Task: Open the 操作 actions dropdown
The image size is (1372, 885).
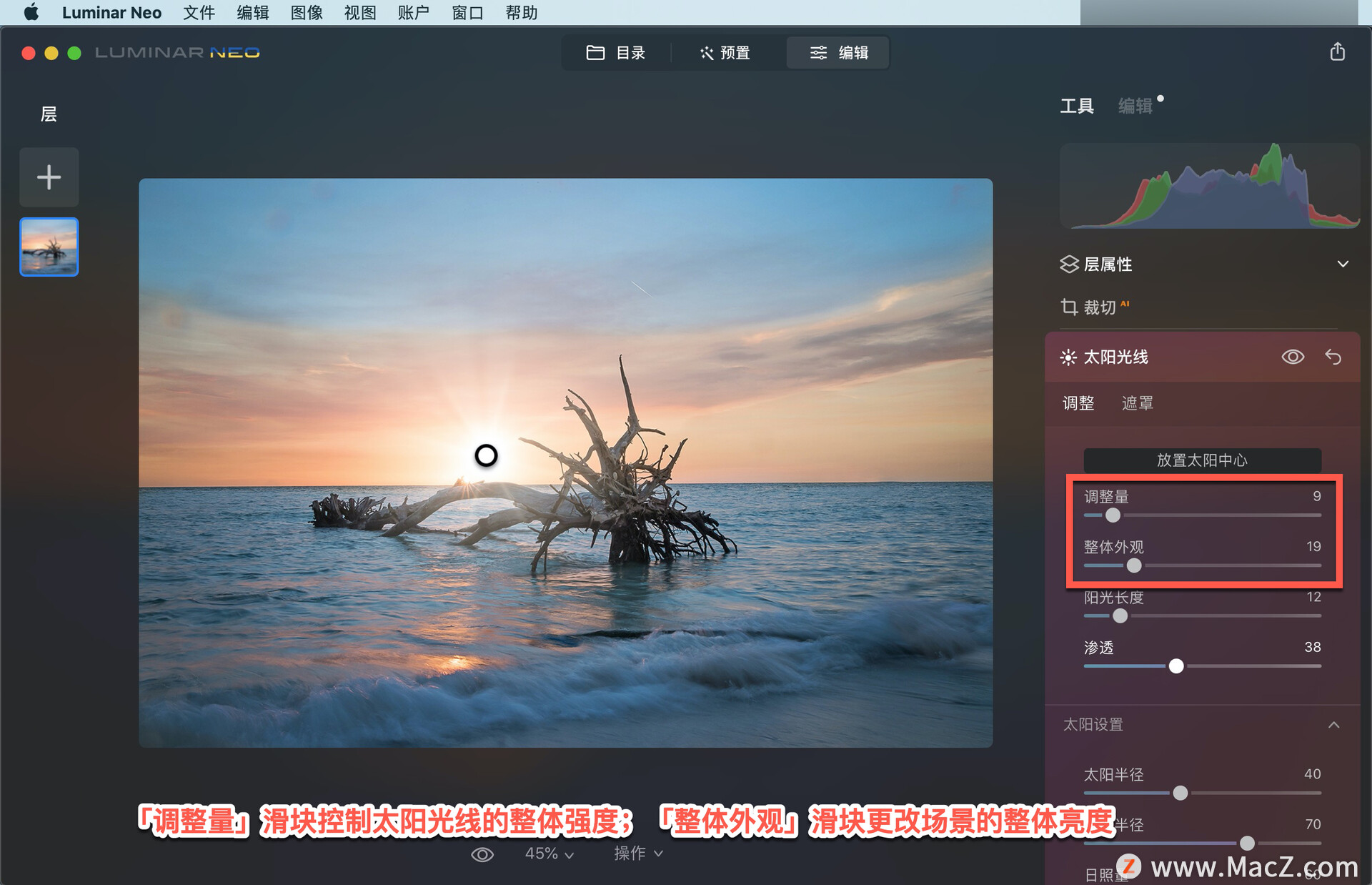Action: tap(638, 854)
